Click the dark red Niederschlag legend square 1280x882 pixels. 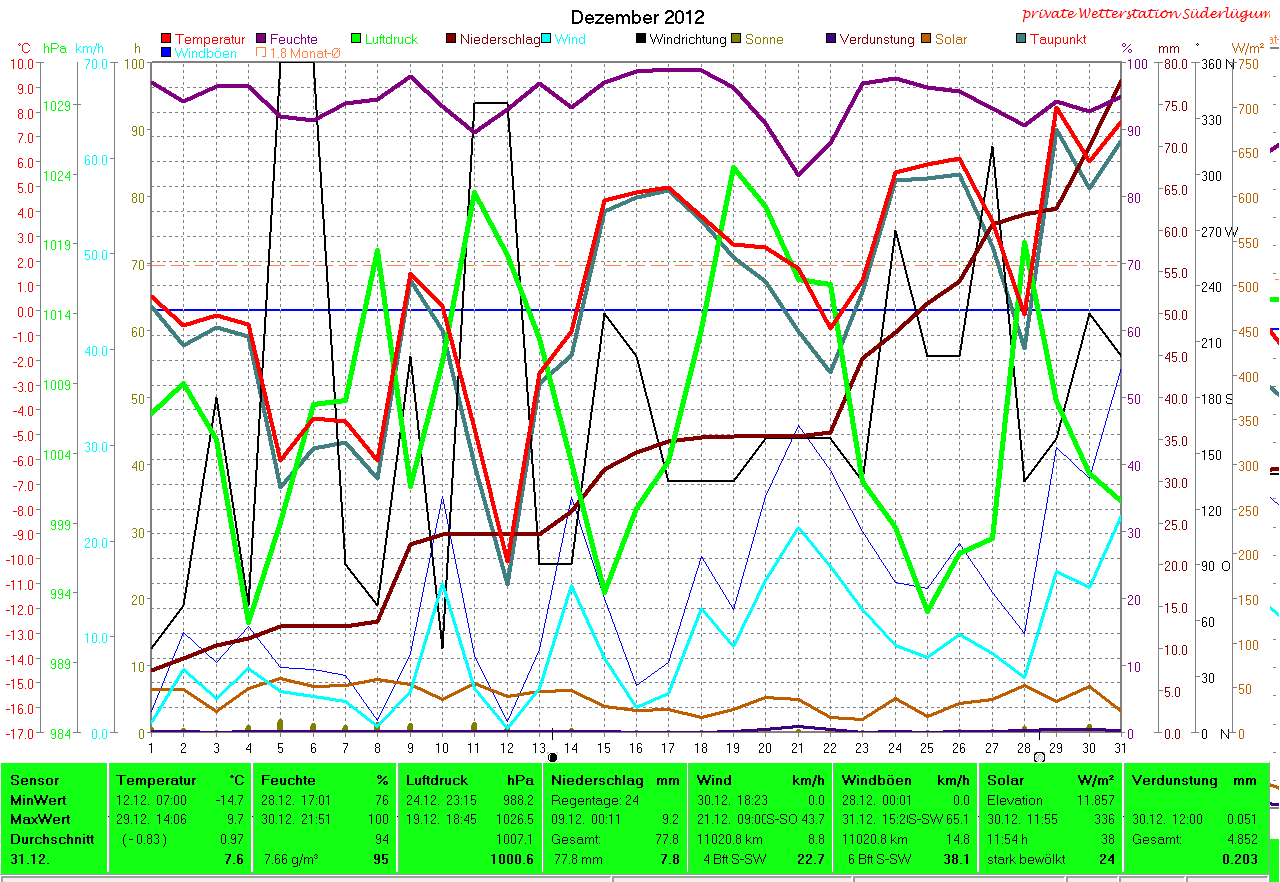pyautogui.click(x=451, y=40)
